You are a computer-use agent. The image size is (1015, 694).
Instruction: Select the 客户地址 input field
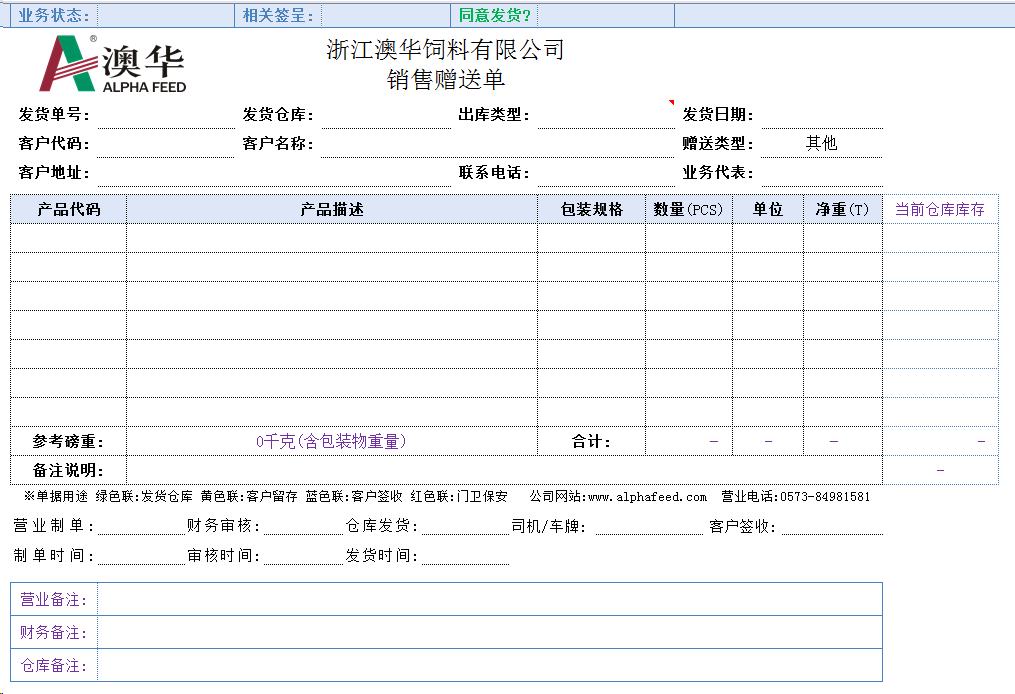[x=273, y=173]
